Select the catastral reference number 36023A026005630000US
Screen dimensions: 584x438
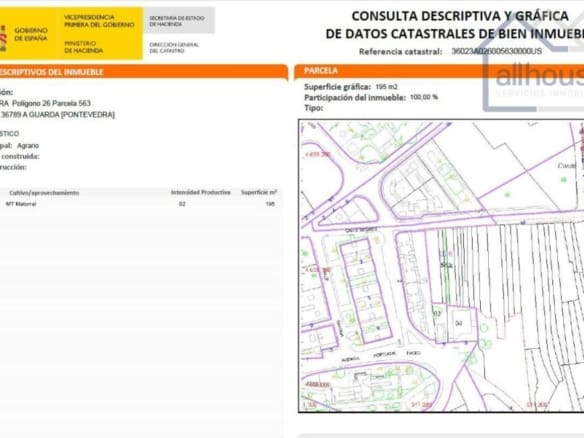(x=496, y=51)
